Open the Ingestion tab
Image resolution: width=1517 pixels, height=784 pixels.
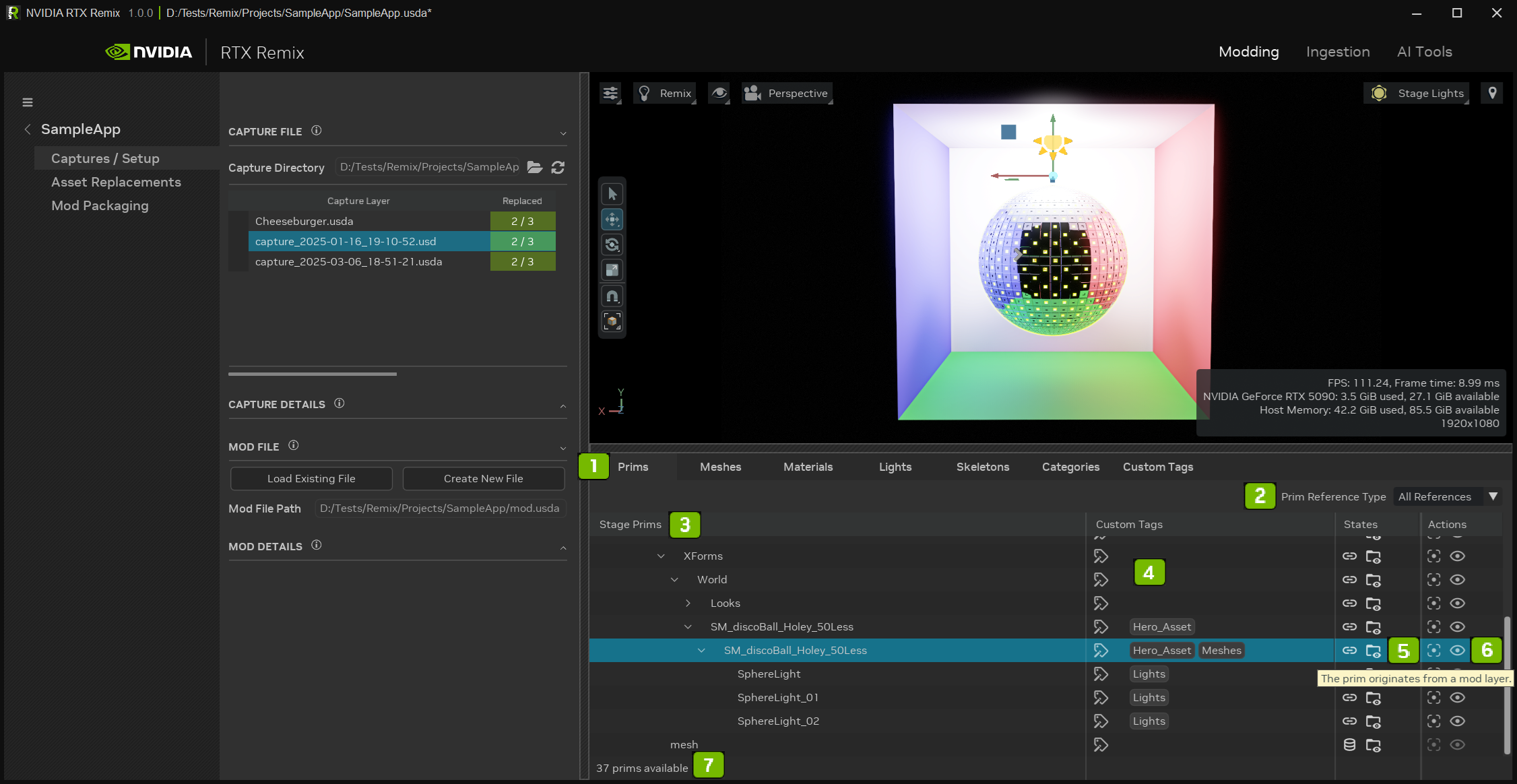click(1337, 52)
